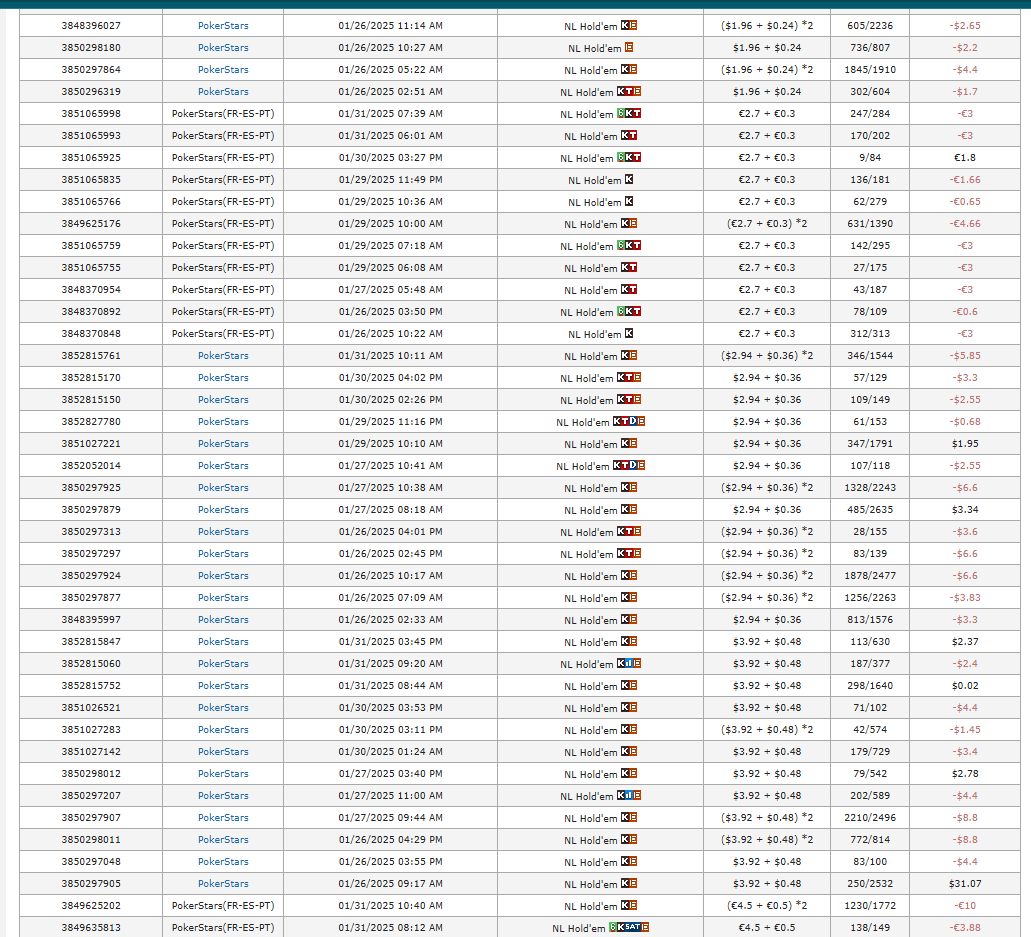The width and height of the screenshot is (1031, 937).
Task: Click the blue bars icon in row 3852815060
Action: (629, 663)
